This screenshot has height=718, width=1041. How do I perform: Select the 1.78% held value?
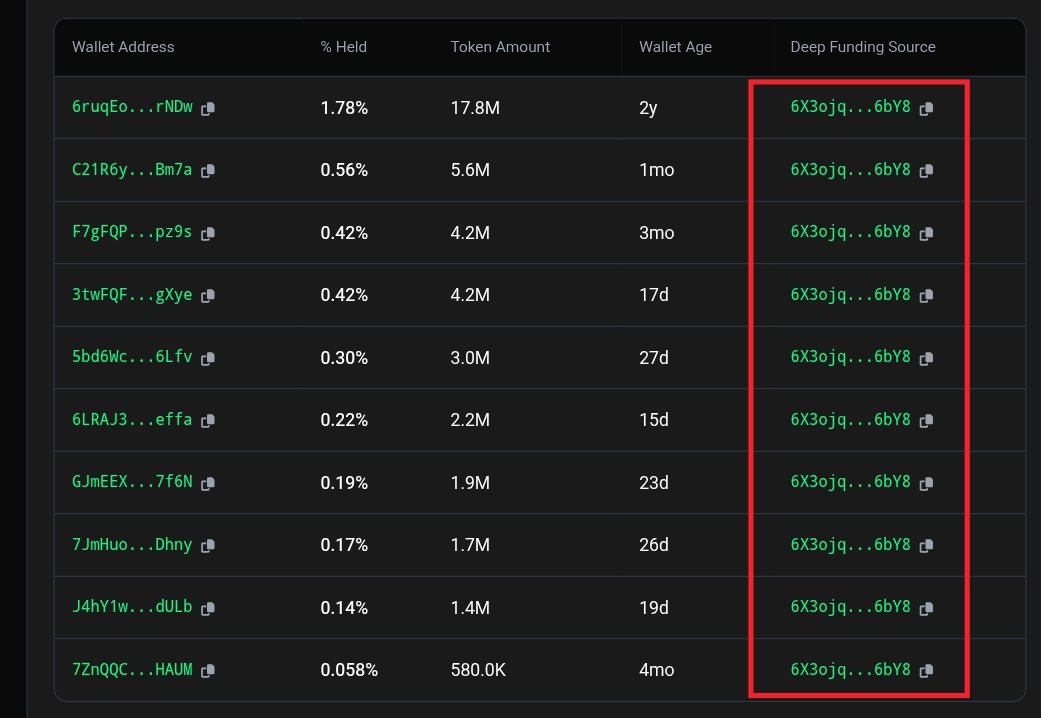coord(344,108)
